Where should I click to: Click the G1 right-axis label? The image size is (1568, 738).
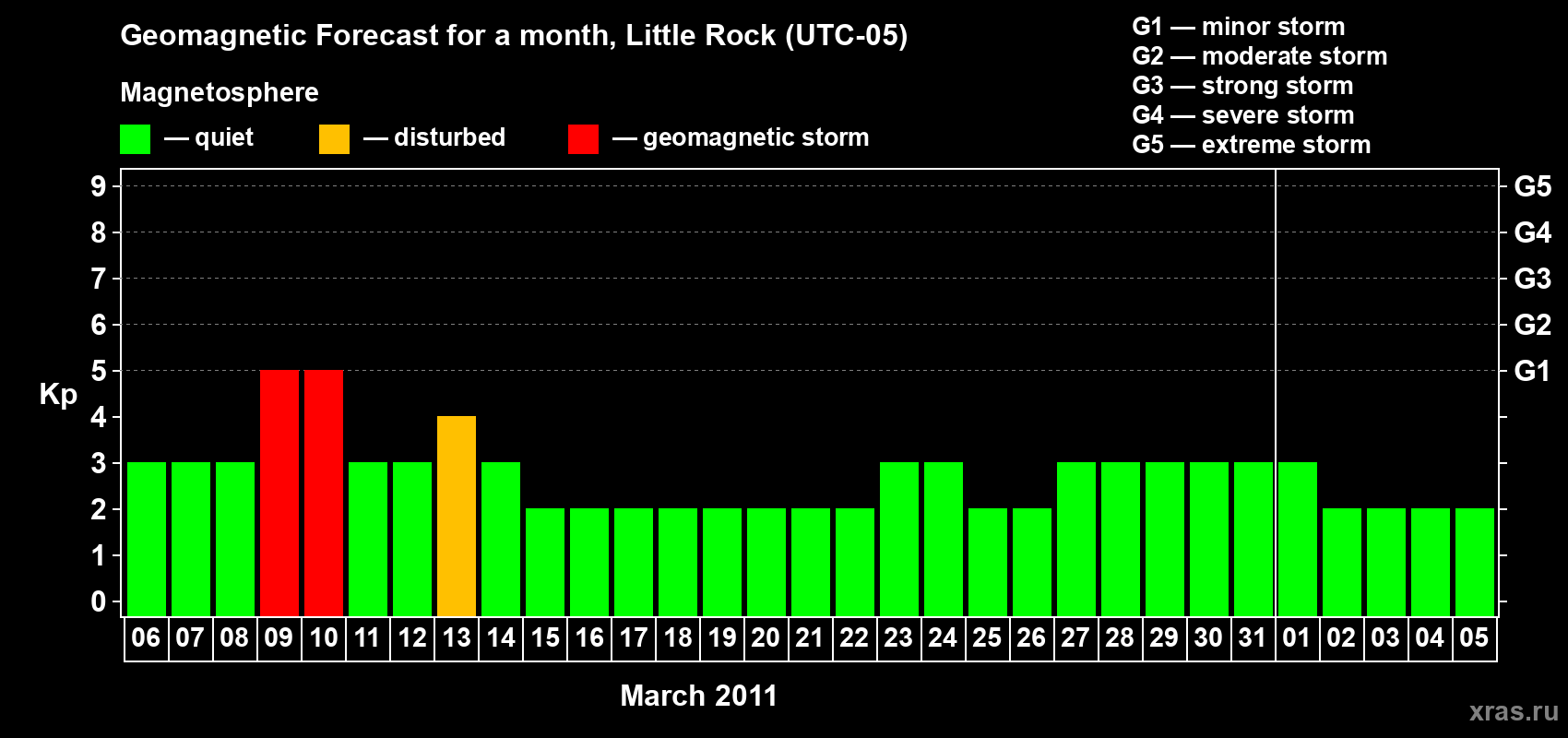click(x=1533, y=371)
